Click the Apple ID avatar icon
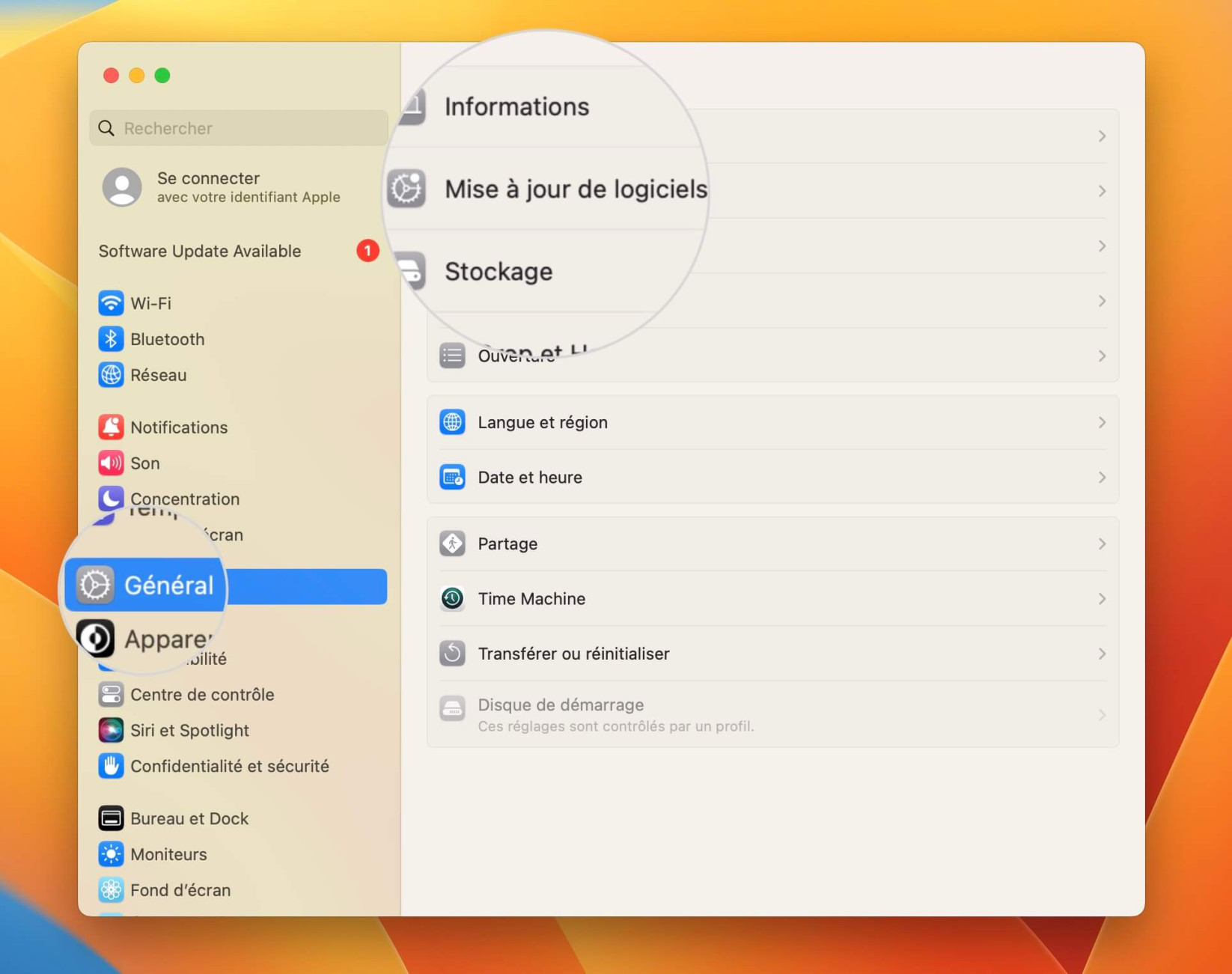Viewport: 1232px width, 974px height. tap(122, 187)
